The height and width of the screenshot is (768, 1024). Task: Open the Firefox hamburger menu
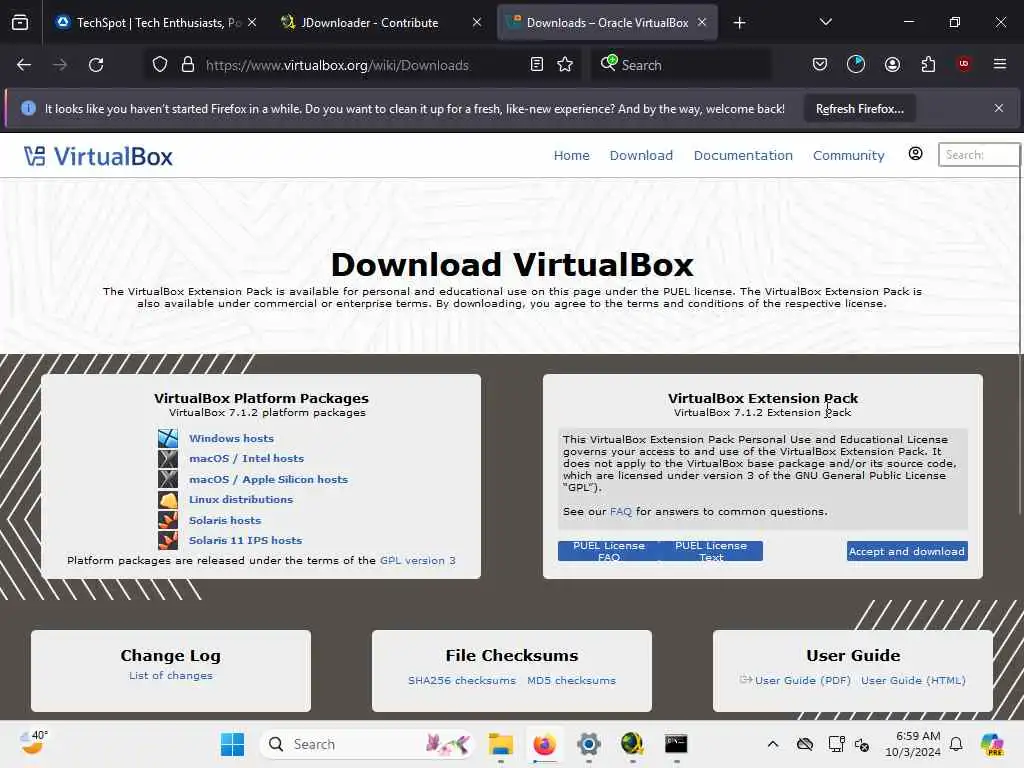point(1000,64)
